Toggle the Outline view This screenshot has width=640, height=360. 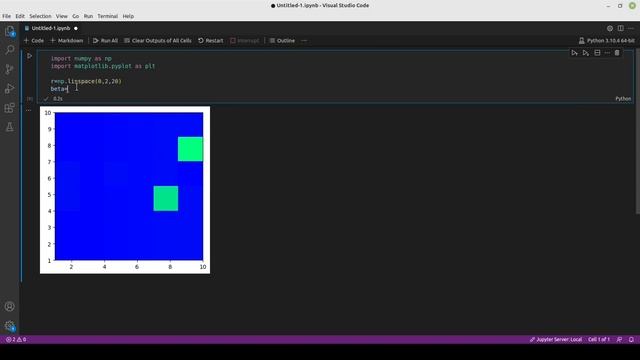[282, 40]
